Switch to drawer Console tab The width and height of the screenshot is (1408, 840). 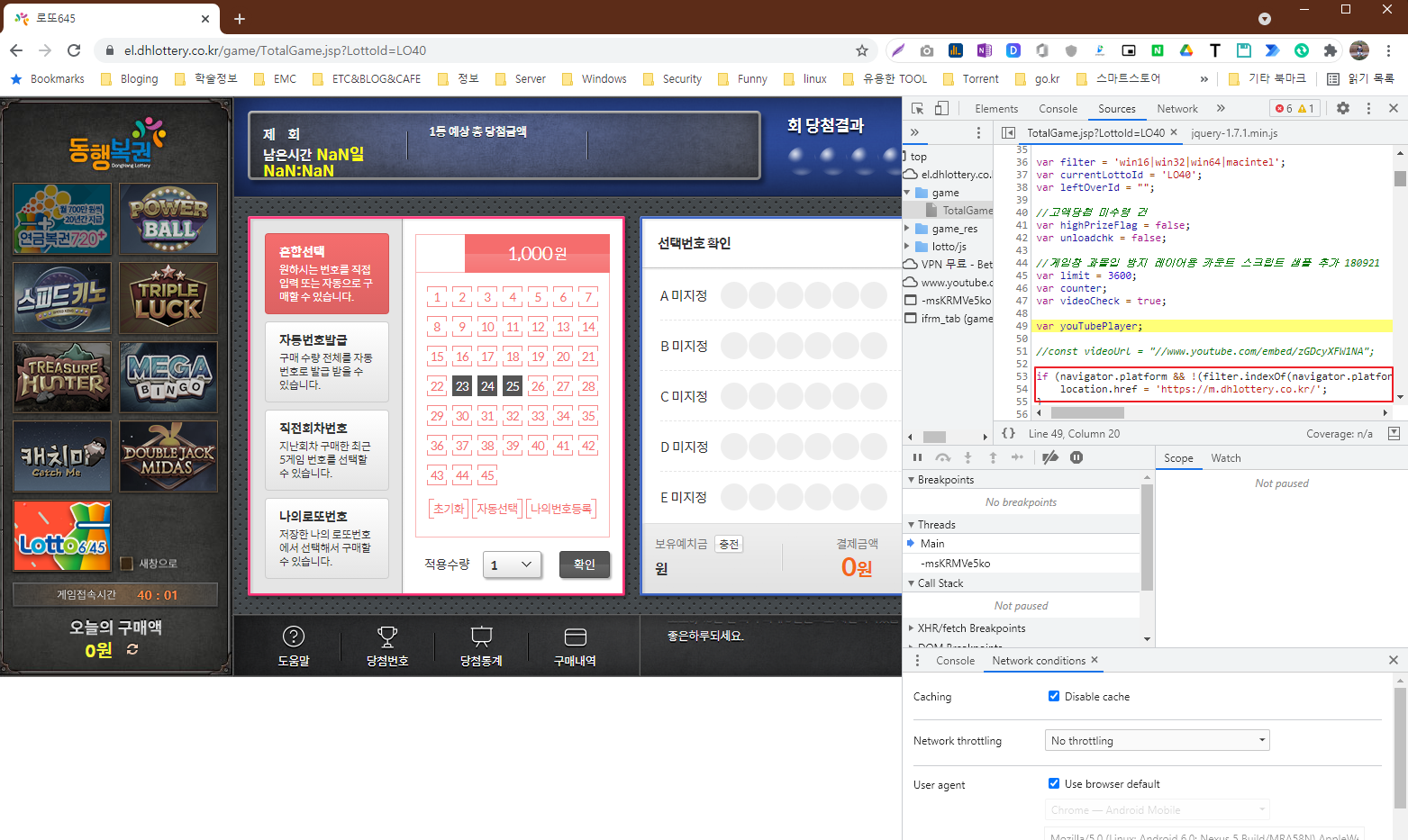[x=955, y=660]
